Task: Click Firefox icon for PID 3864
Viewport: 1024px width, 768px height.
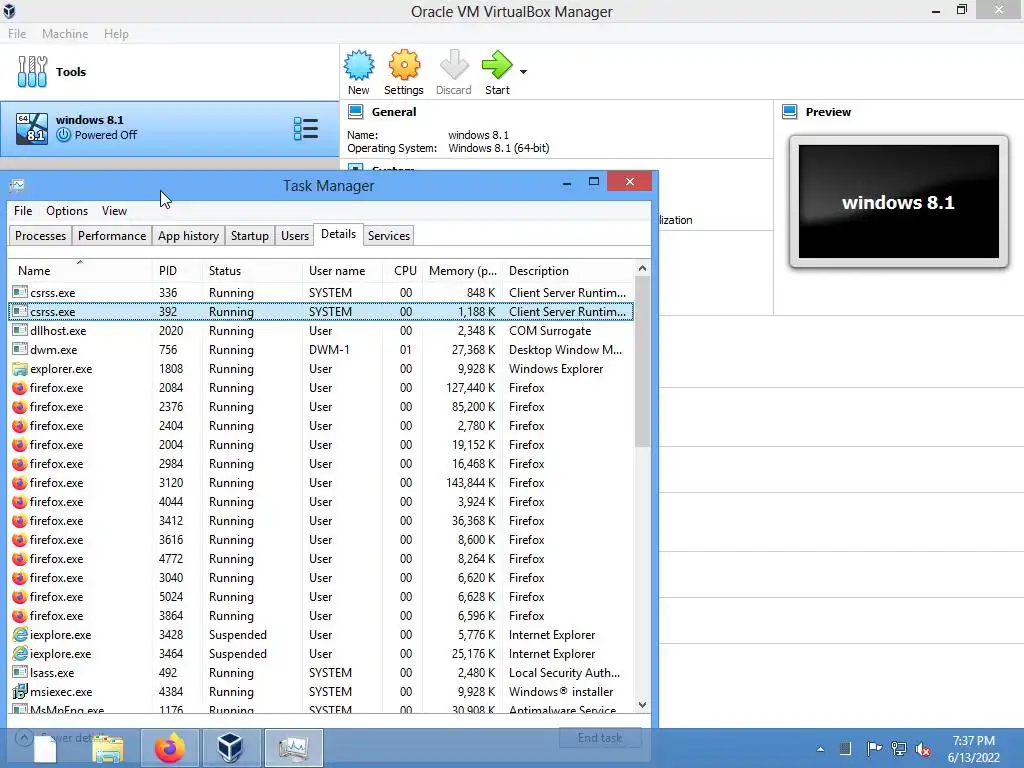Action: [x=20, y=615]
